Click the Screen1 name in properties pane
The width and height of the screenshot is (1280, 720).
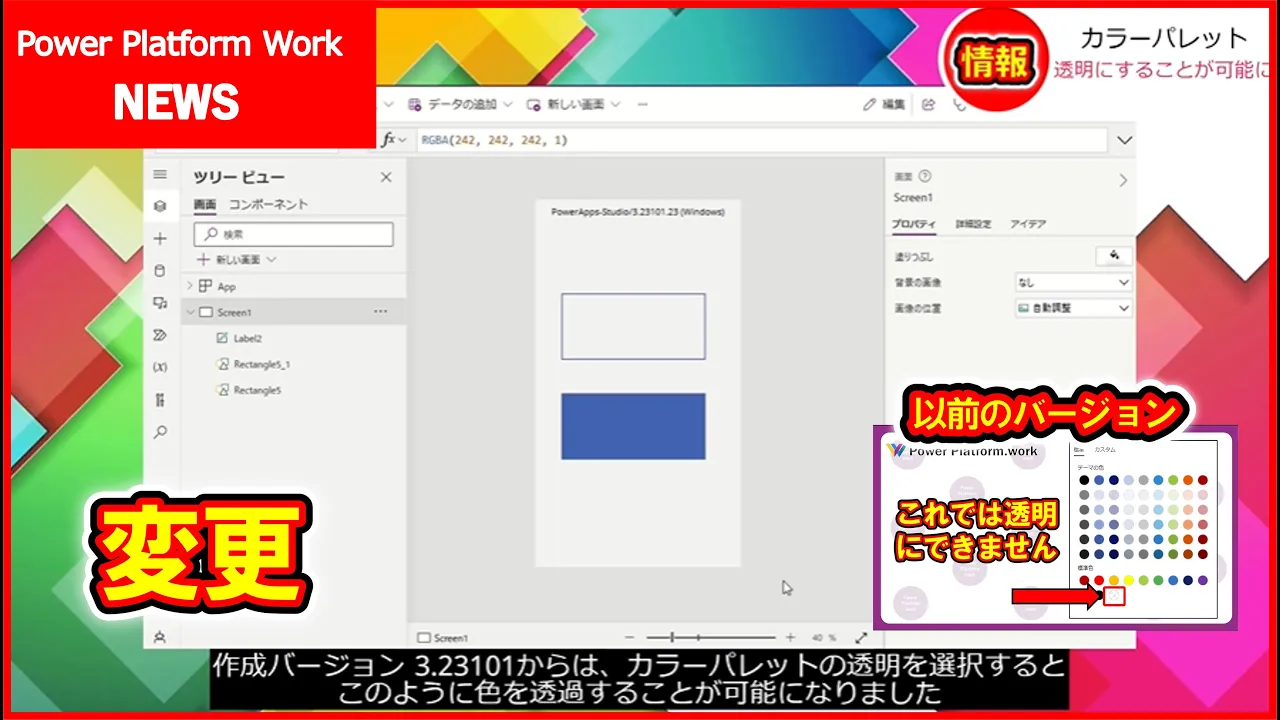(x=913, y=197)
